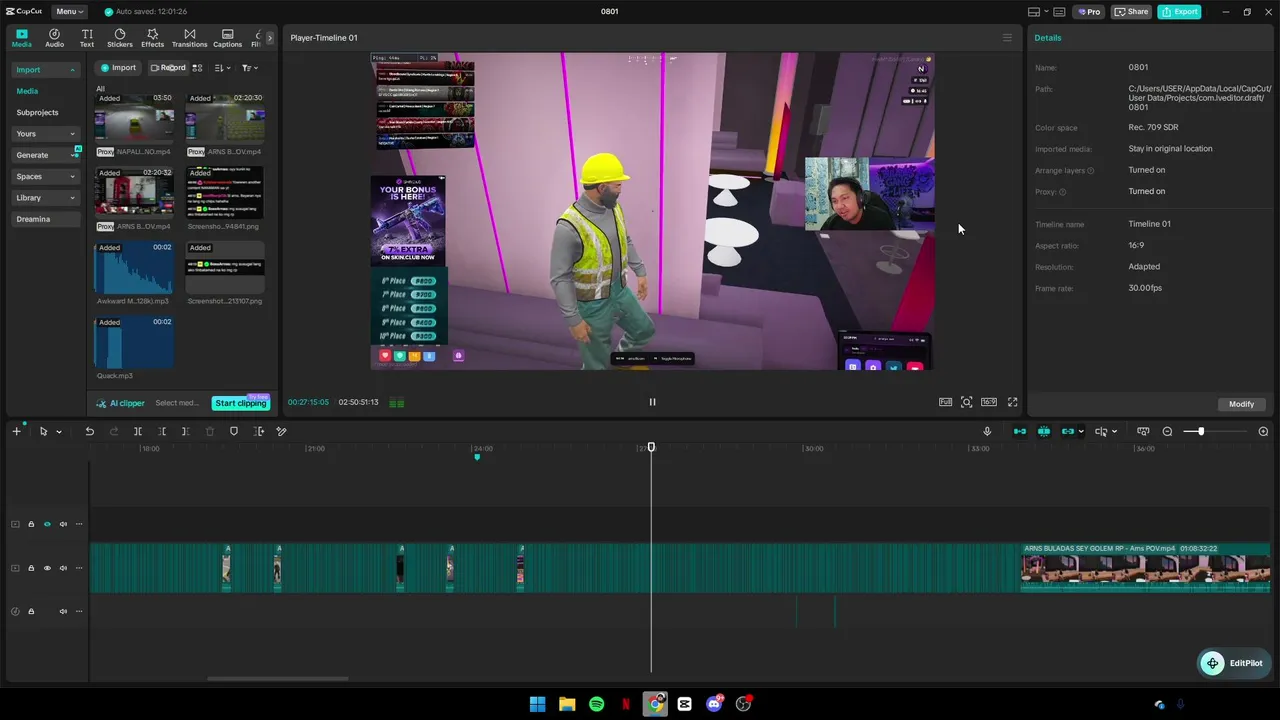Viewport: 1280px width, 720px height.
Task: Click the Split clip tool
Action: (138, 431)
